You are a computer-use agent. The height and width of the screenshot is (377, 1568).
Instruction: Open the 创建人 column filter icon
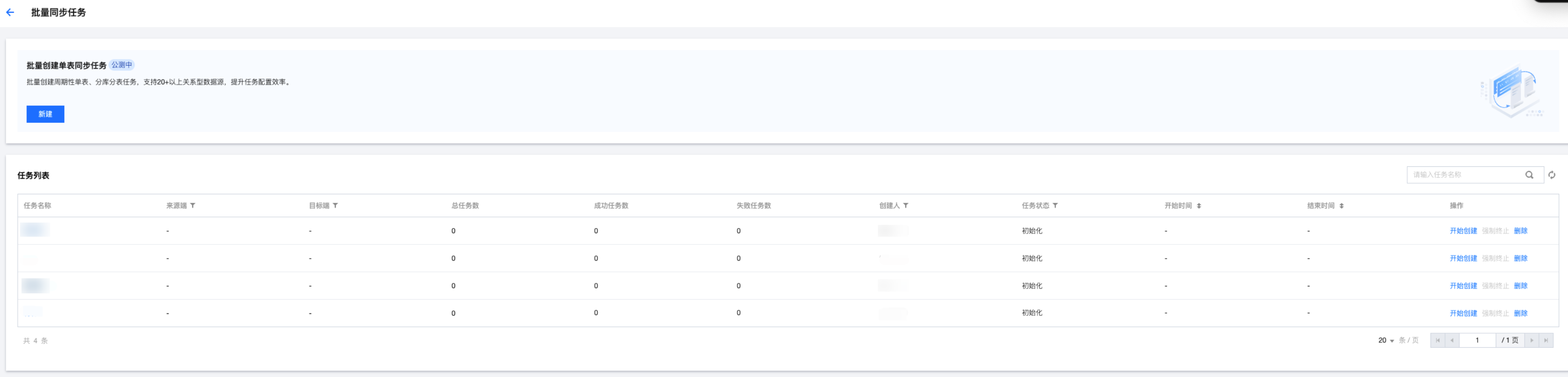click(x=906, y=206)
